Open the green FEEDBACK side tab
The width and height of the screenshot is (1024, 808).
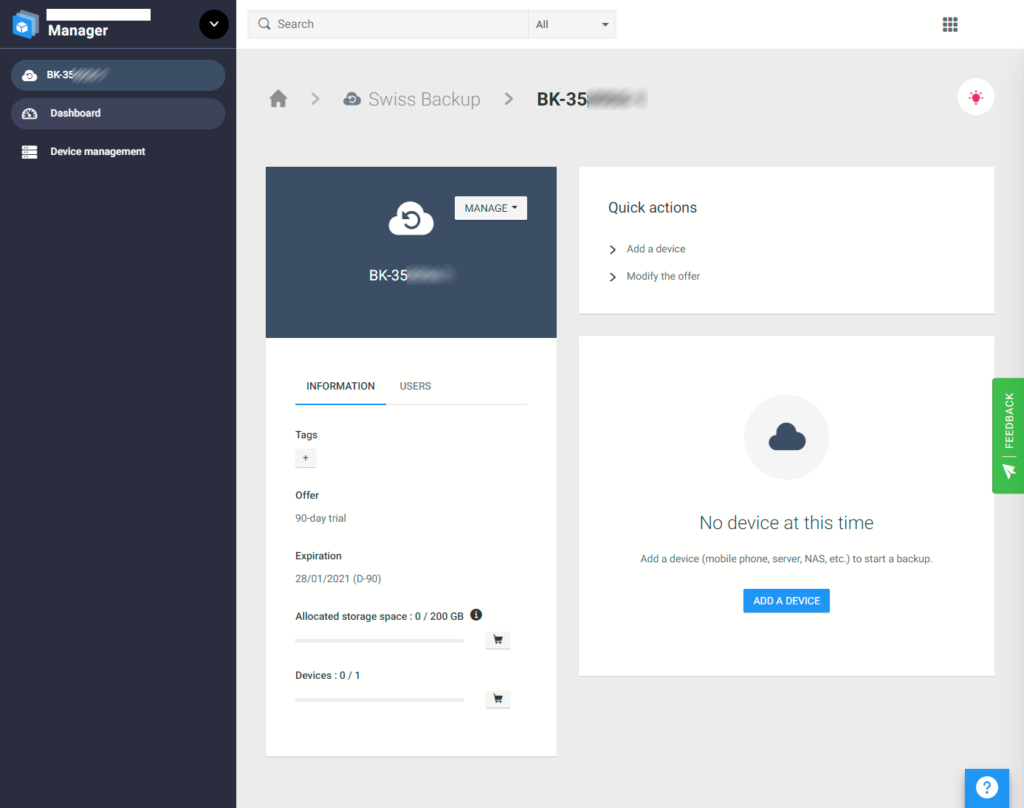click(x=1008, y=436)
